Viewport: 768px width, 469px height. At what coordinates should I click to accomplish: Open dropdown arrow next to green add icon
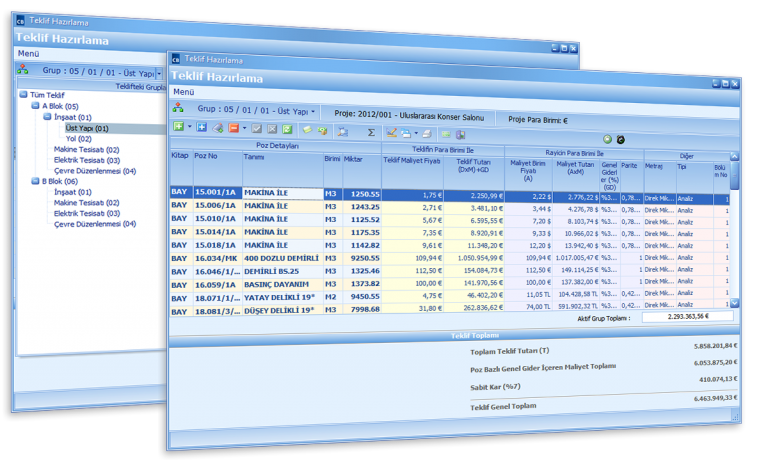pyautogui.click(x=189, y=128)
